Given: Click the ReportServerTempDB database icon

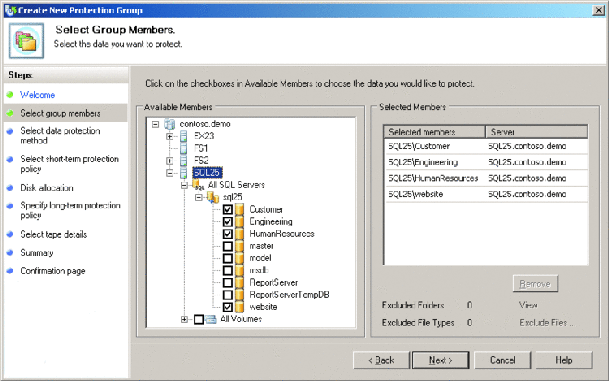Looking at the screenshot, I should 240,295.
